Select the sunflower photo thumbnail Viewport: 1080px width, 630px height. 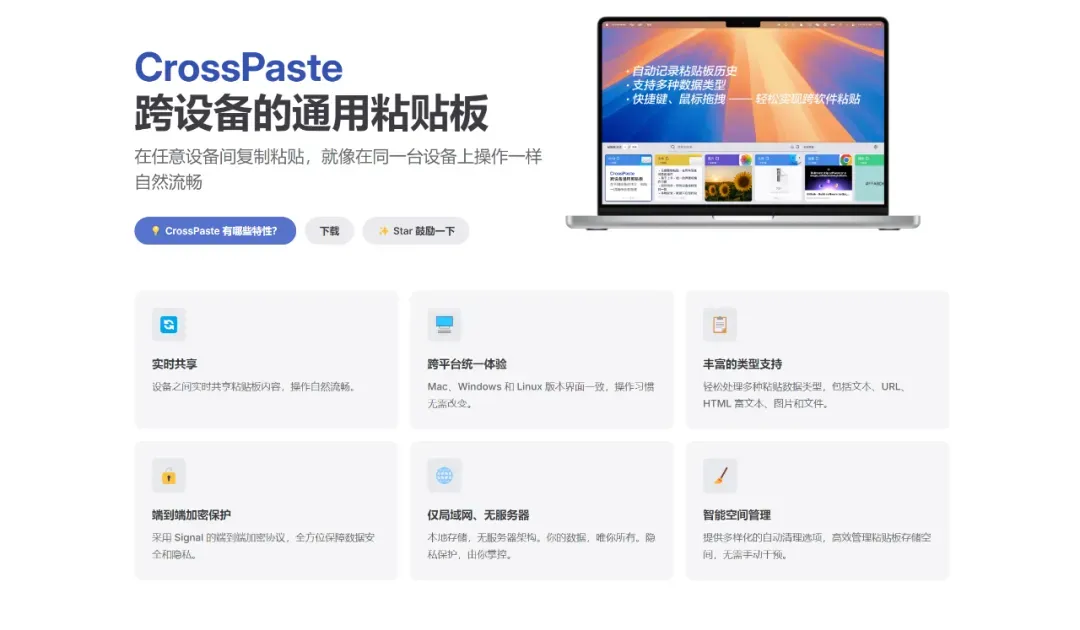coord(728,183)
